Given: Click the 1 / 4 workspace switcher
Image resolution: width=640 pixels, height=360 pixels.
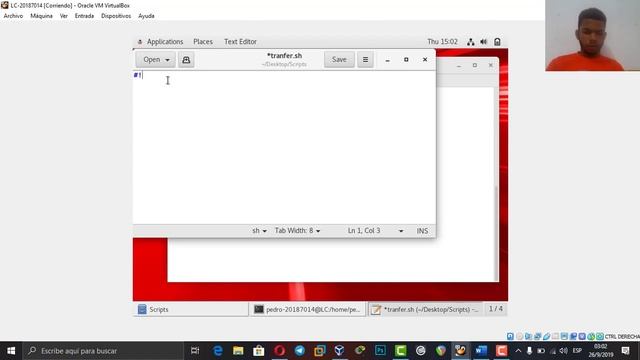Looking at the screenshot, I should click(x=496, y=309).
